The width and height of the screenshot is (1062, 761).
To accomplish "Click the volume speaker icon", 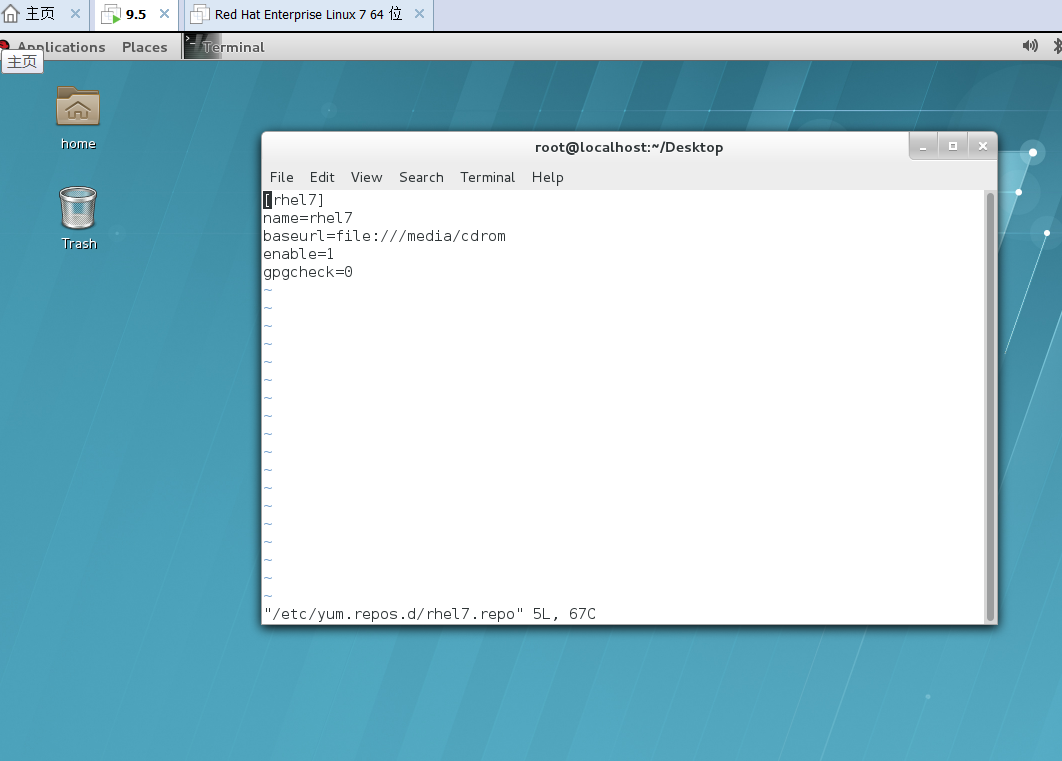I will pos(1030,46).
